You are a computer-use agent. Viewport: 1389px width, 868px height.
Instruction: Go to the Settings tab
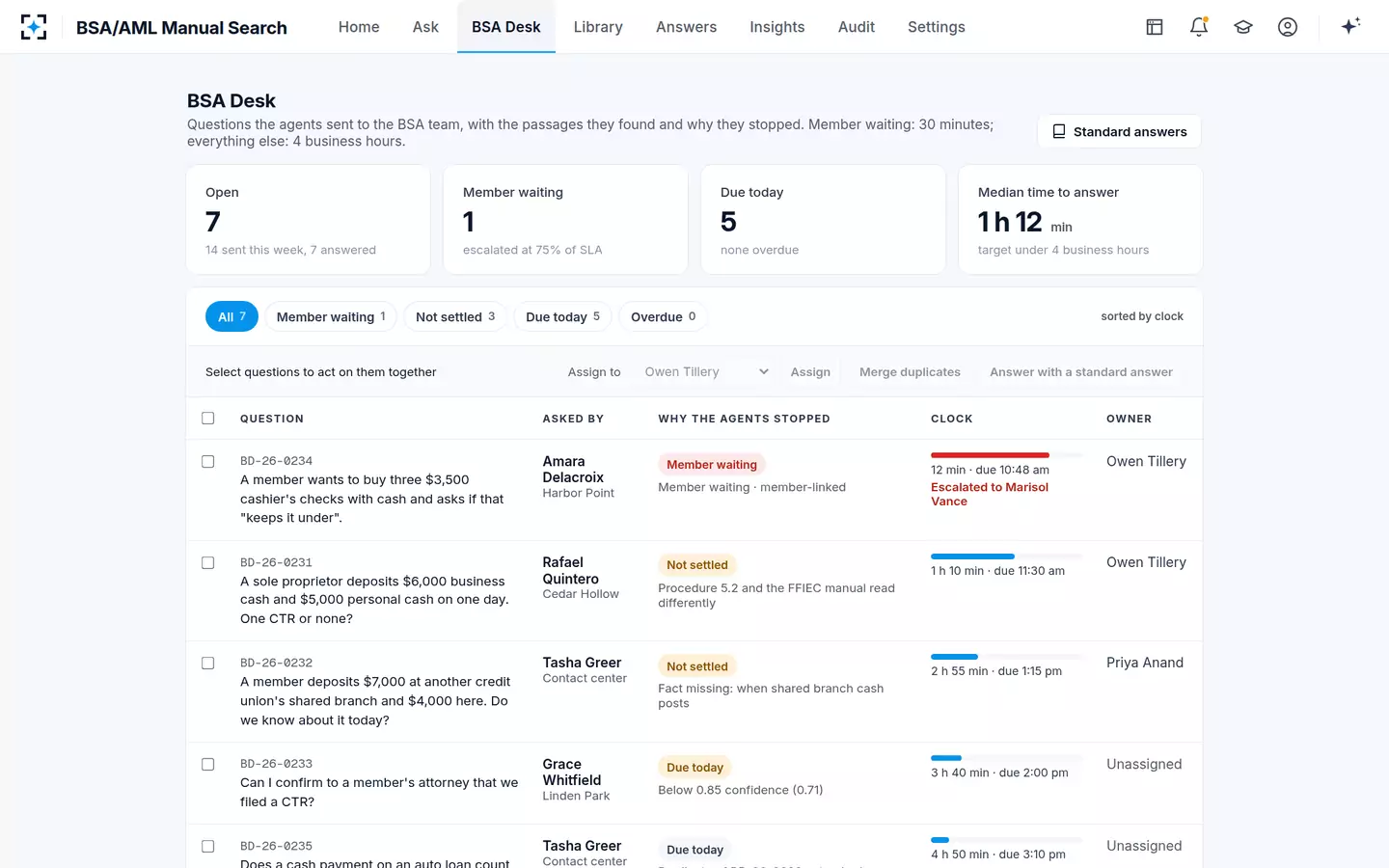coord(937,27)
